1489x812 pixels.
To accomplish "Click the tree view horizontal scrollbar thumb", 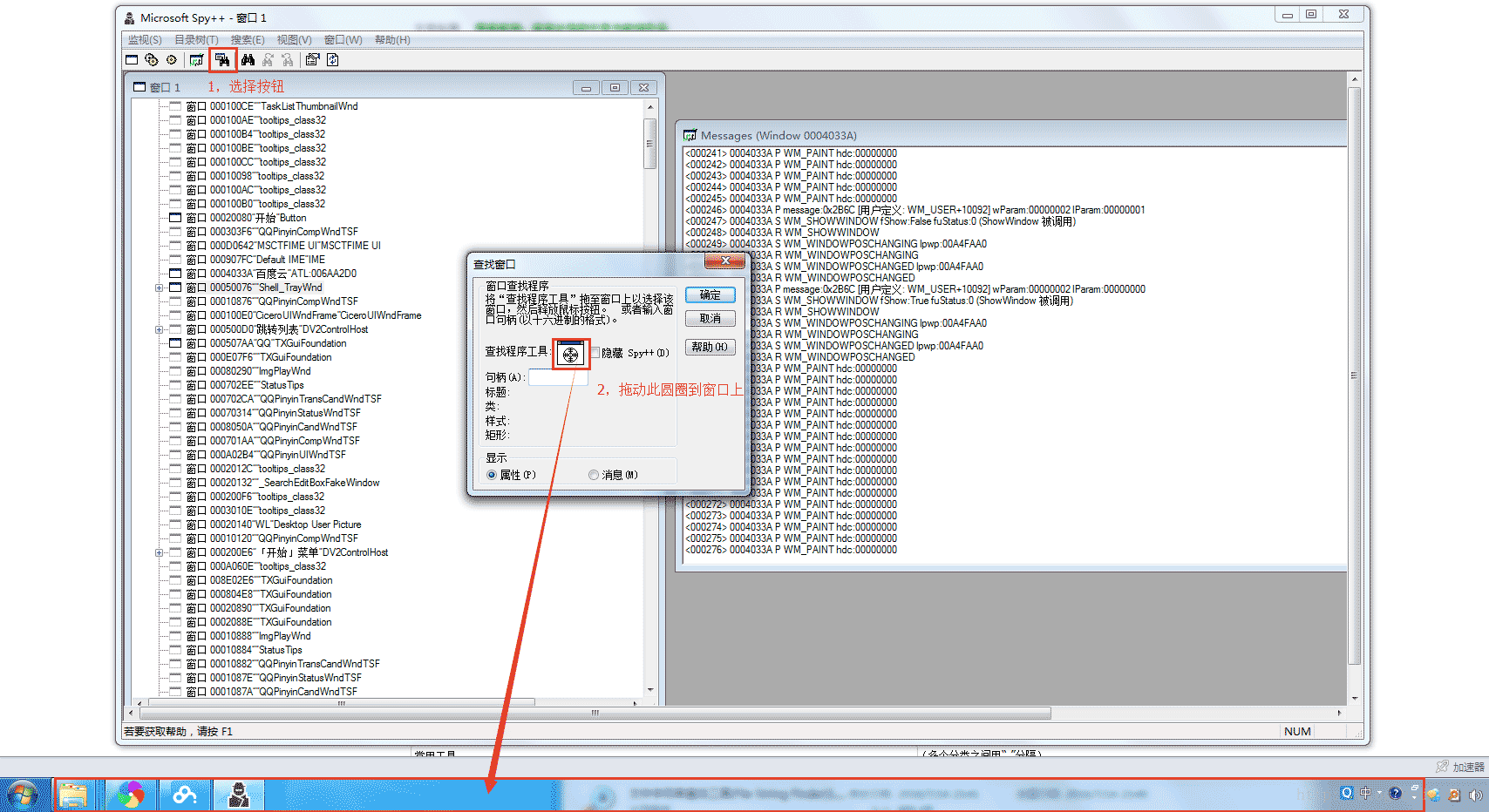I will coord(342,702).
